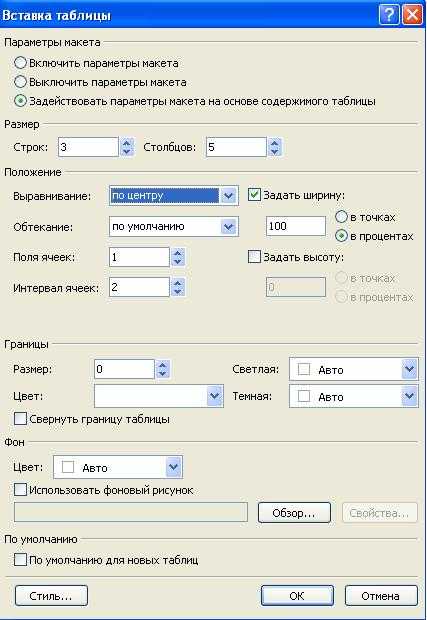Open the Обтекание wrapping dropdown

229,227
